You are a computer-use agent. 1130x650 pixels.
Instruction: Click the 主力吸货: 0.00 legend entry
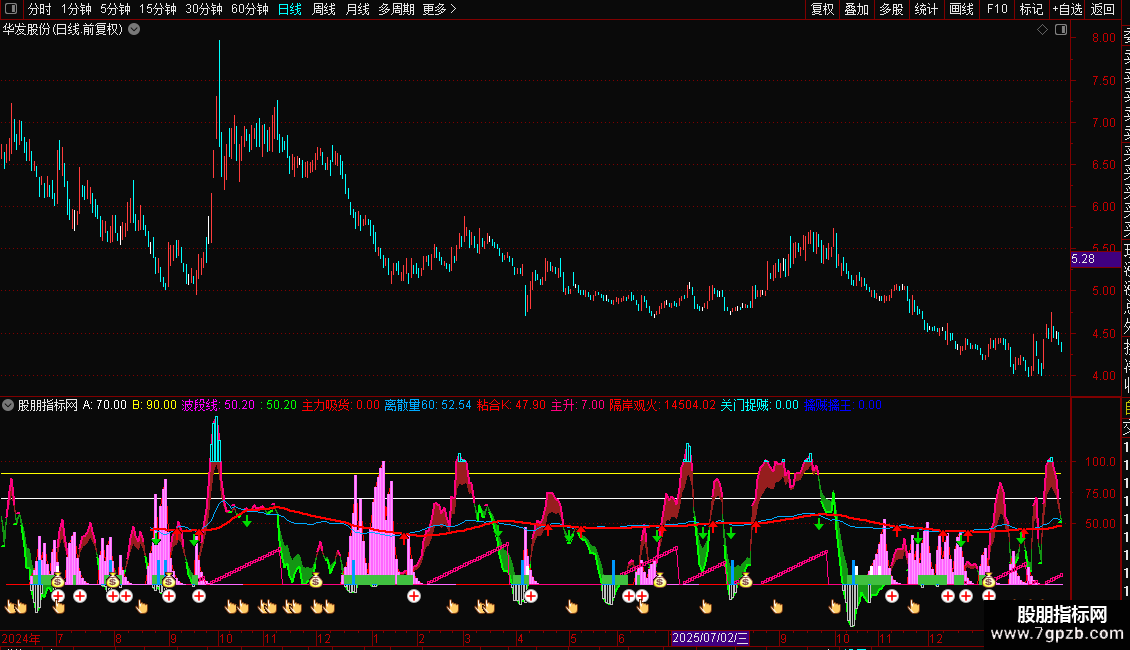[340, 405]
